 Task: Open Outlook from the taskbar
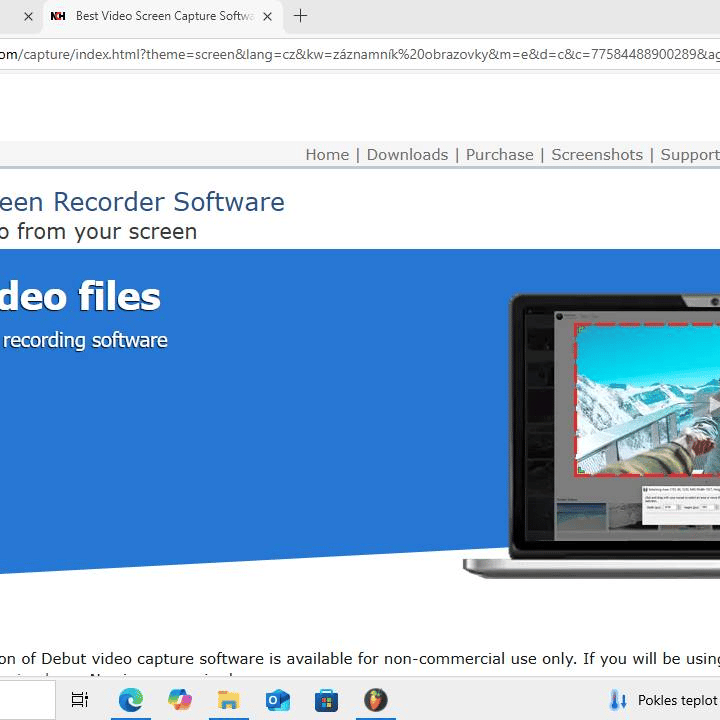click(x=278, y=700)
